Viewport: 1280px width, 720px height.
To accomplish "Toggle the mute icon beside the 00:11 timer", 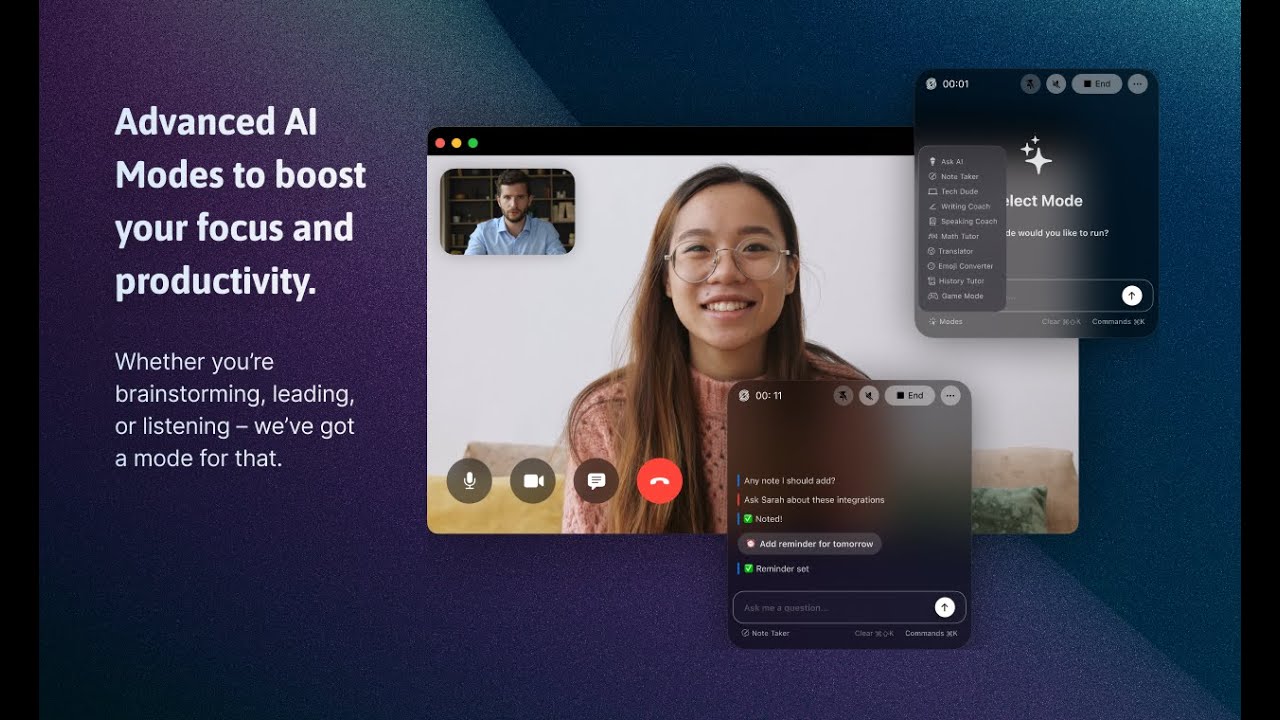I will click(870, 396).
